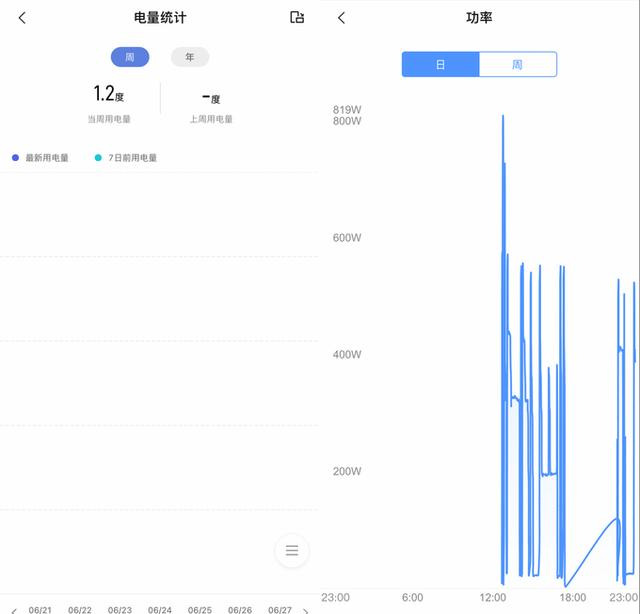
Task: Go back from the 电量统计 screen
Action: (x=22, y=18)
